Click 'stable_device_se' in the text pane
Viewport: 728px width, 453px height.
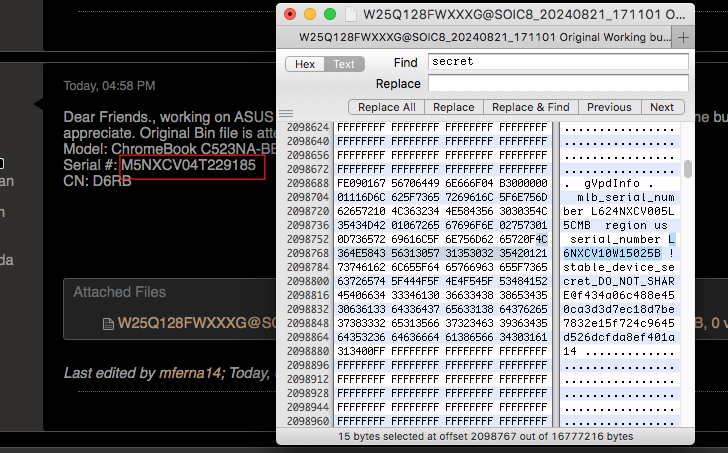tap(619, 267)
